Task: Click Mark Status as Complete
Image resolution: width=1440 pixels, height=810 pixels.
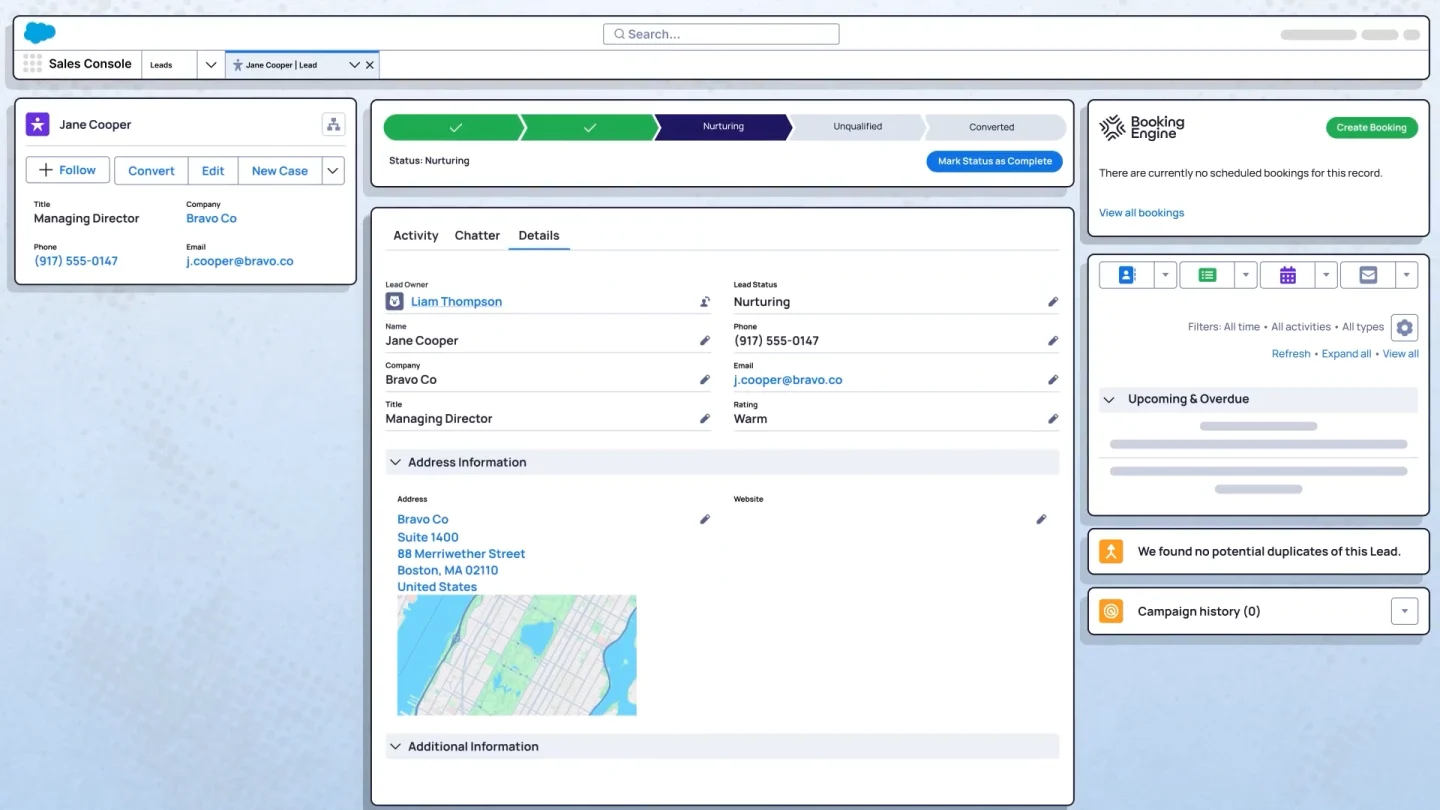Action: [995, 161]
